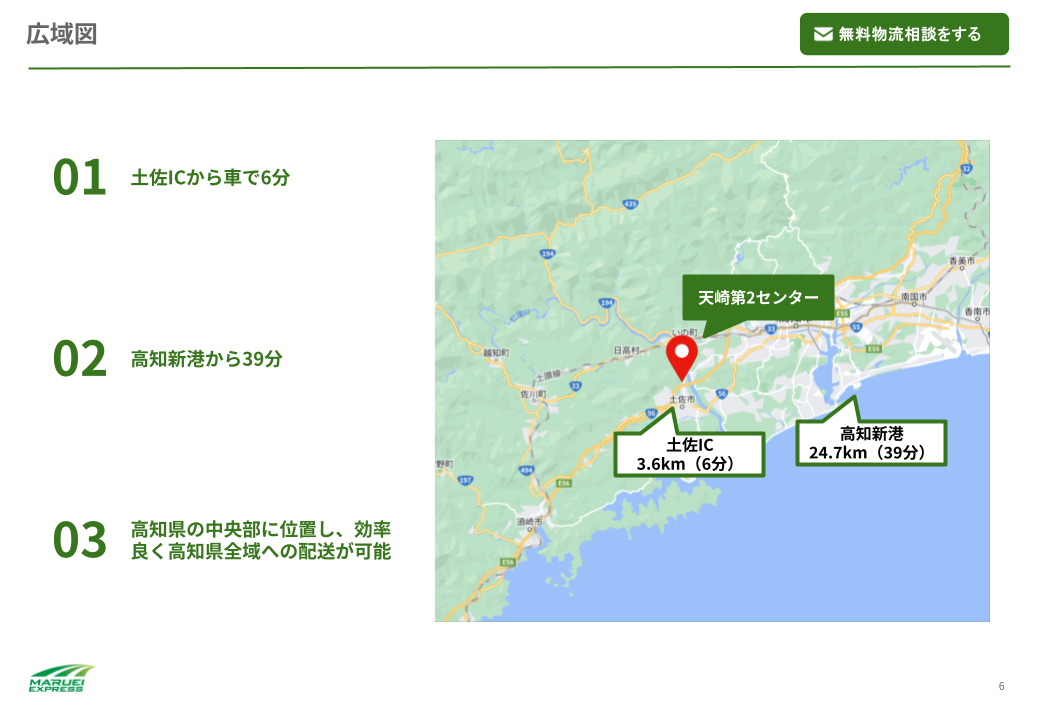Click the route 32 shield on the map

tap(966, 169)
